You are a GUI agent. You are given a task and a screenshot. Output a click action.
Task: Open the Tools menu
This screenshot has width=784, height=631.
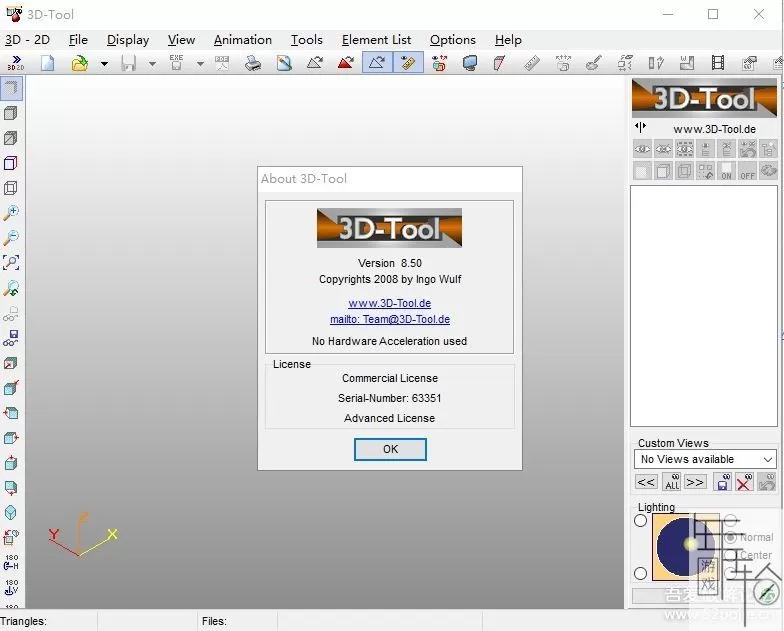pos(306,40)
